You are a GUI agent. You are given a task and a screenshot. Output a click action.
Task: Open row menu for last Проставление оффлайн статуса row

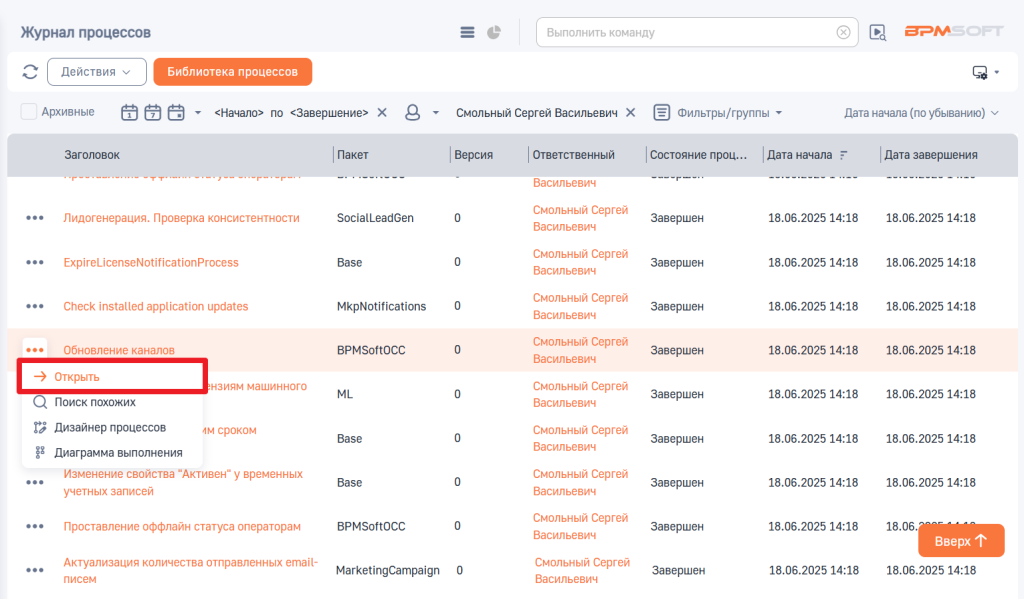click(35, 526)
